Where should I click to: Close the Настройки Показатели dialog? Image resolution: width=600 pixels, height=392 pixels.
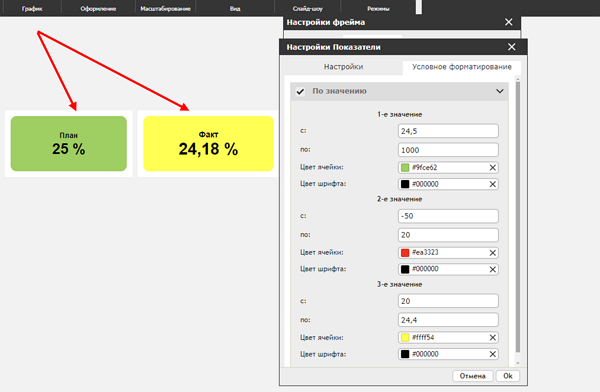point(512,47)
